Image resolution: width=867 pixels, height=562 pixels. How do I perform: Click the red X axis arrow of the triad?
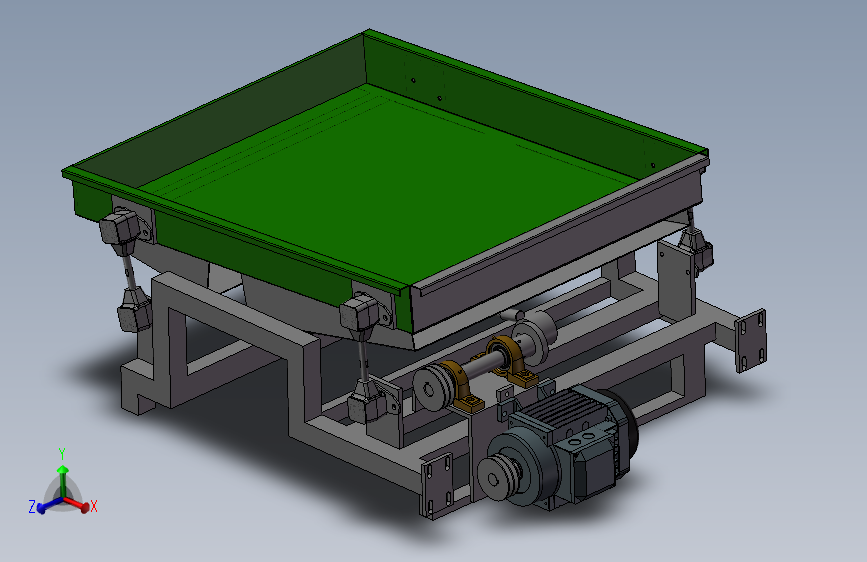[78, 504]
